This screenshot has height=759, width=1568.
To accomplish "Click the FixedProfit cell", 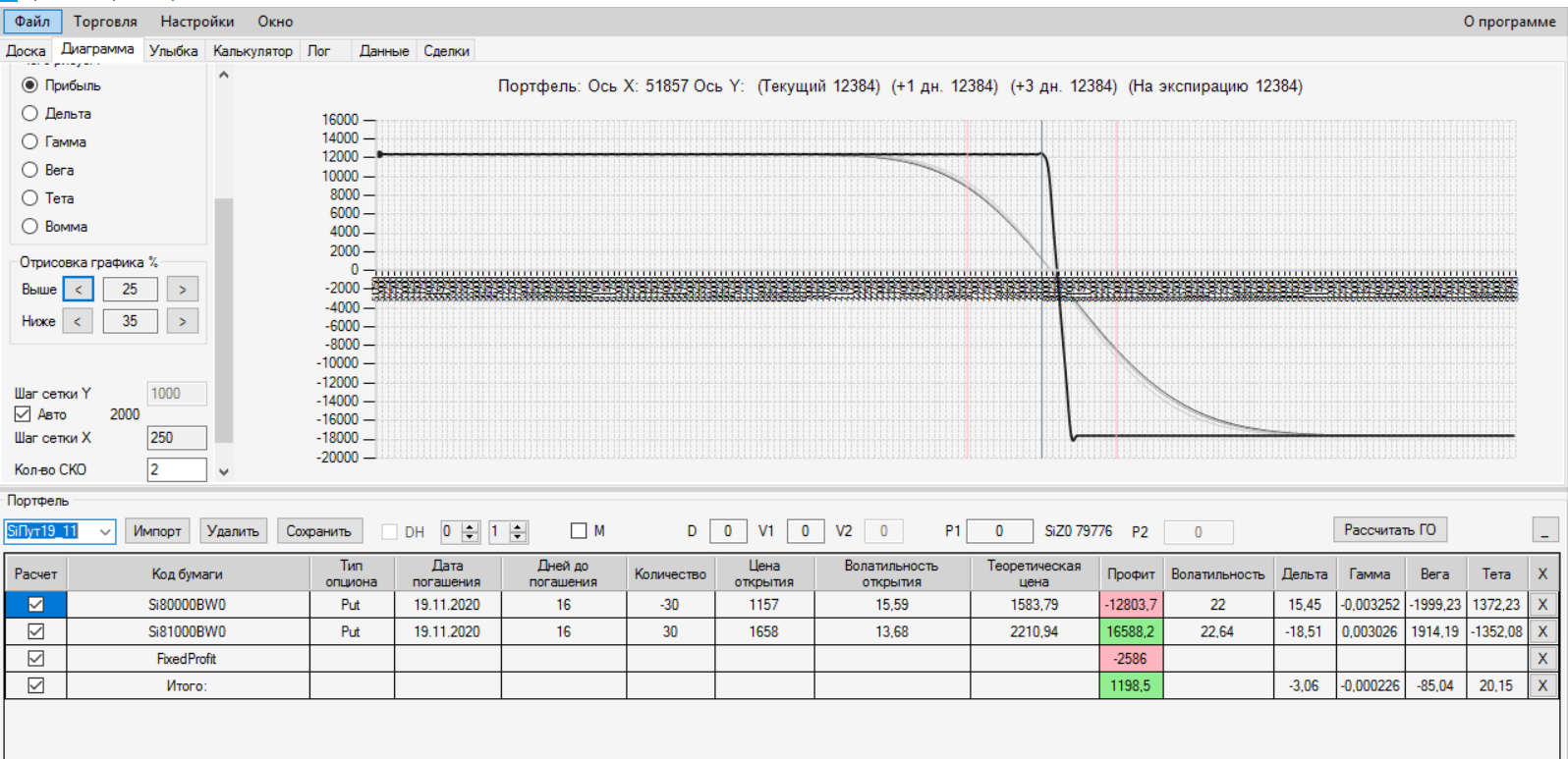I will point(188,659).
